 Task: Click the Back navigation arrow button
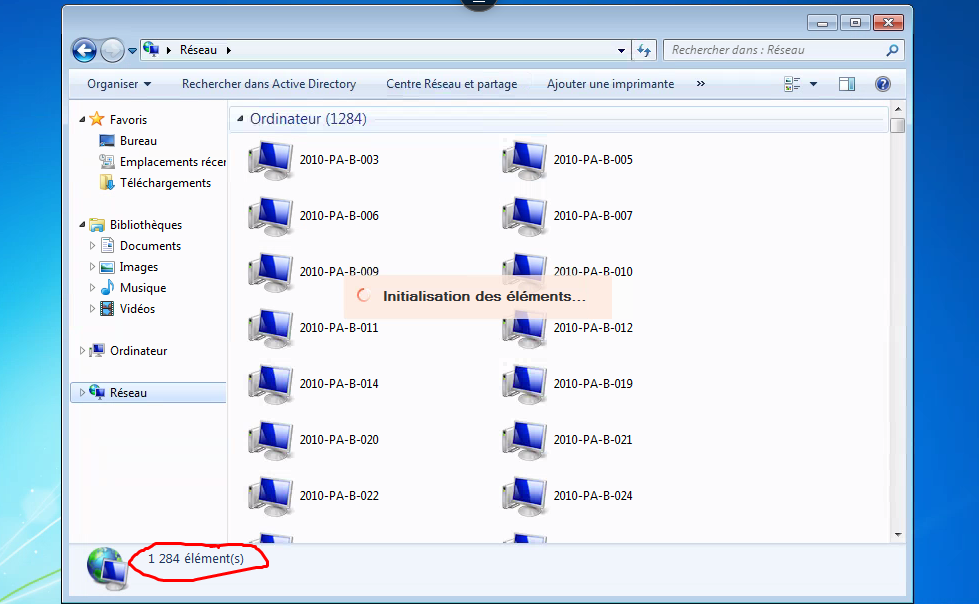(84, 50)
